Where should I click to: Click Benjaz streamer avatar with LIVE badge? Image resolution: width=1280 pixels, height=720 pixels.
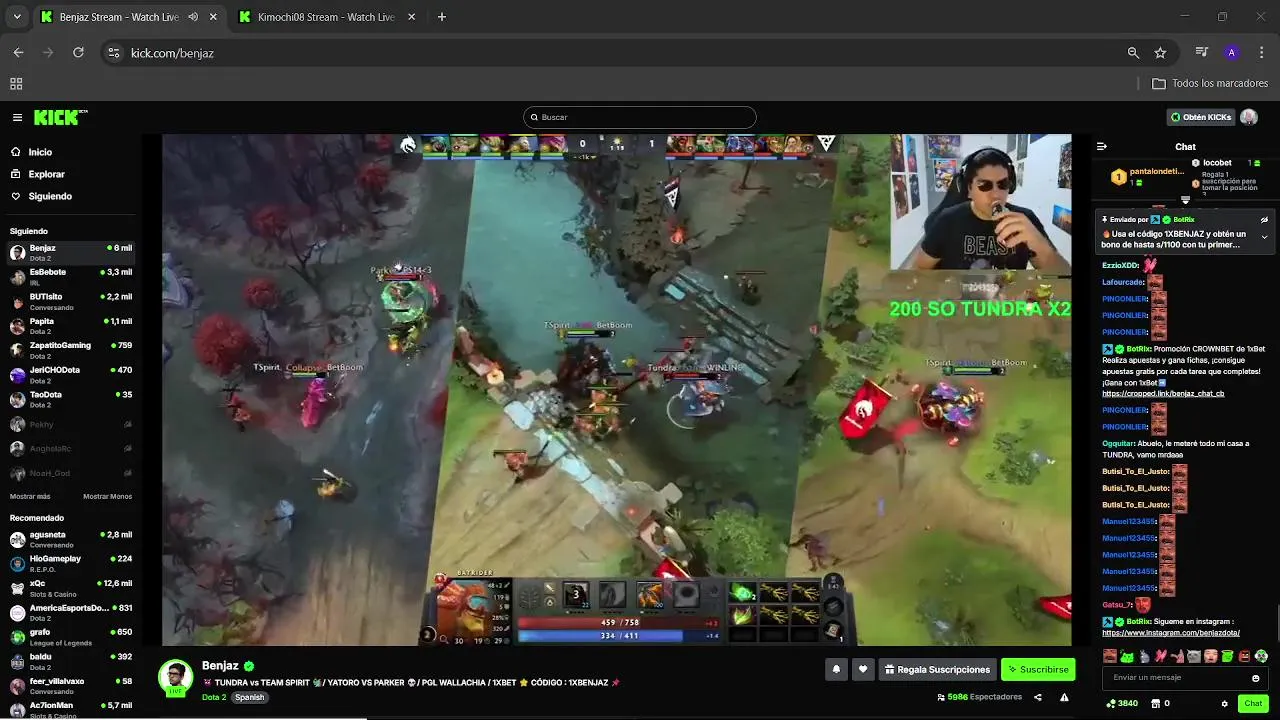[176, 677]
